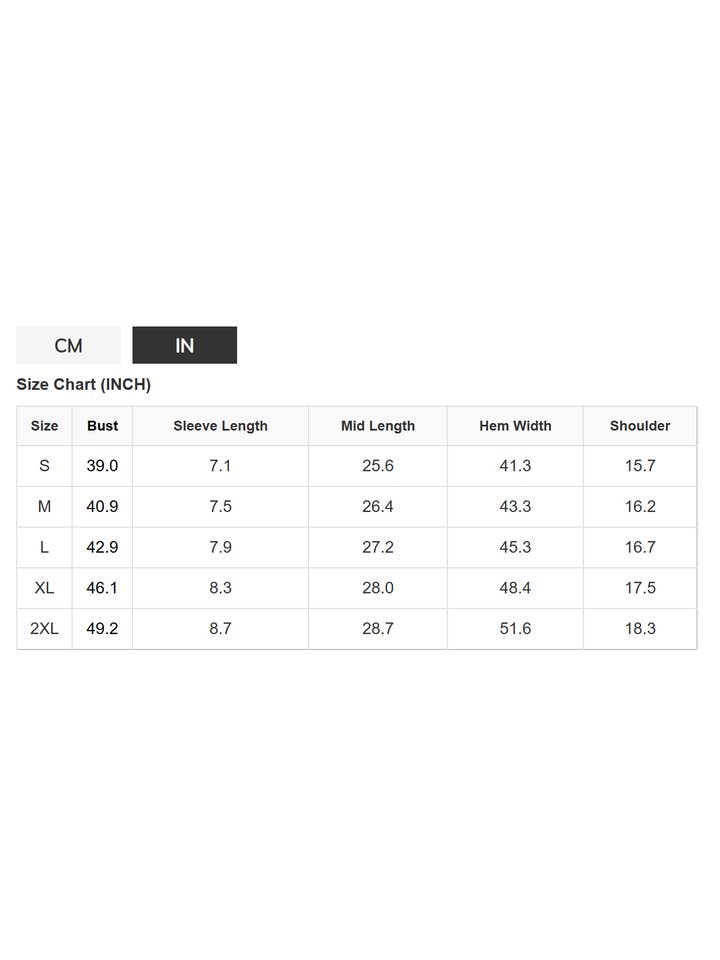Select sleeve length 7.5 for size M
The height and width of the screenshot is (960, 720).
[x=220, y=507]
